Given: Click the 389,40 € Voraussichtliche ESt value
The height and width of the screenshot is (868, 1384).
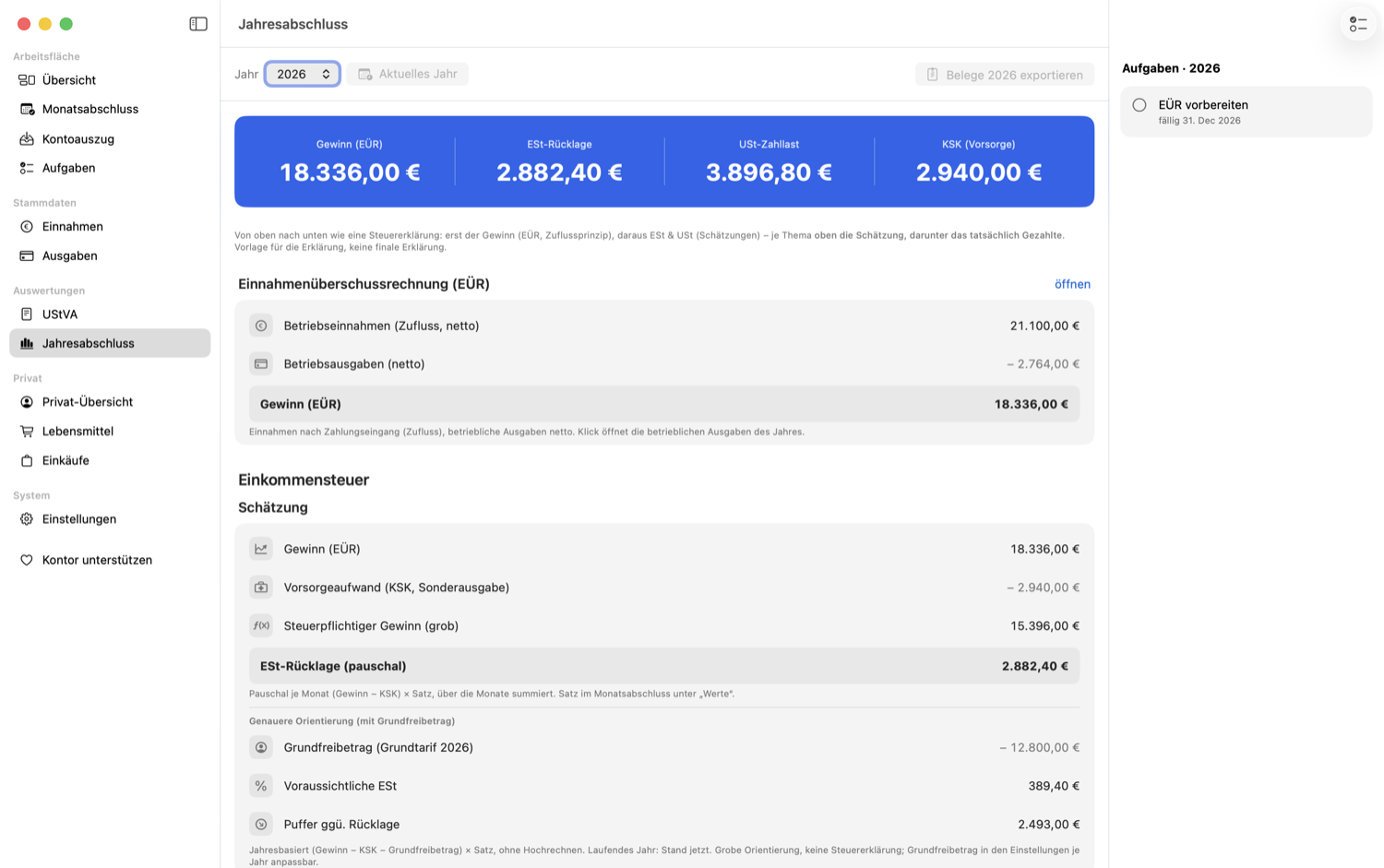Looking at the screenshot, I should 1054,786.
